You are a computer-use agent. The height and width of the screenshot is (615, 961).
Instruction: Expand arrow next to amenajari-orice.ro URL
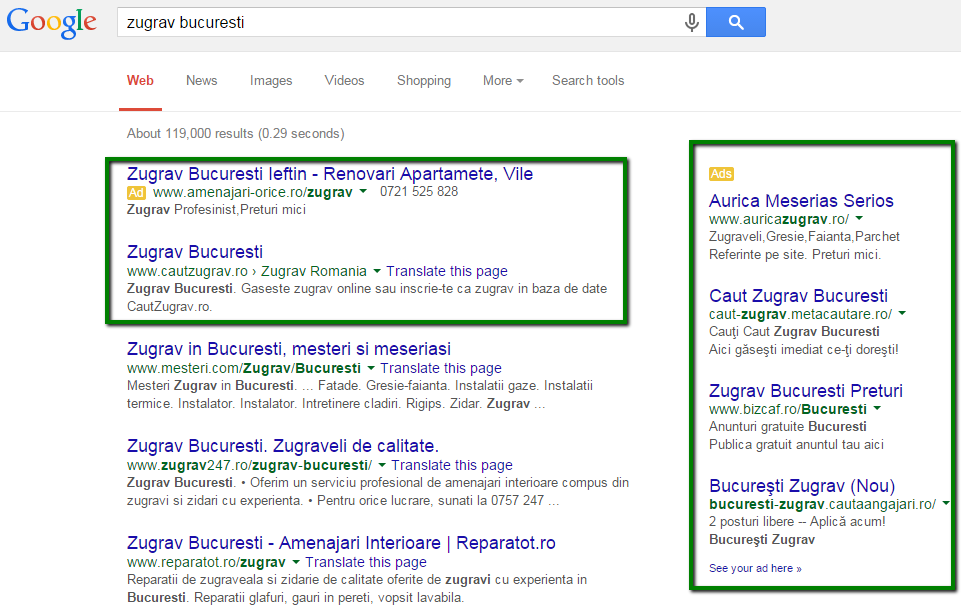(x=363, y=191)
